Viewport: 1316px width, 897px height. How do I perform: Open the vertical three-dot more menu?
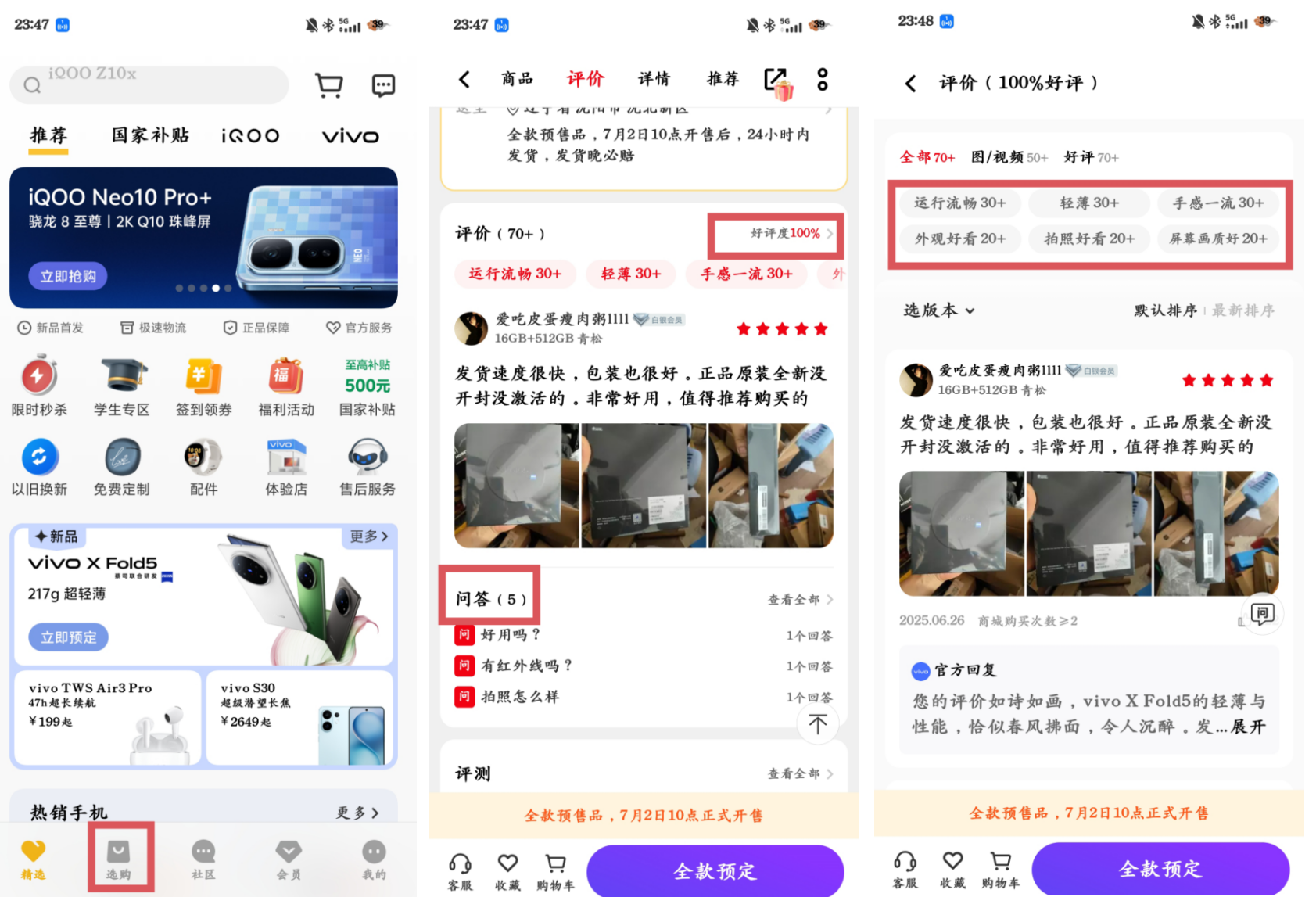pyautogui.click(x=823, y=79)
